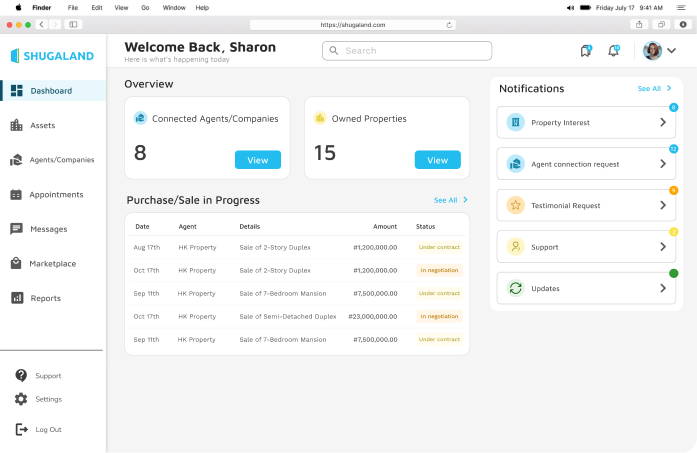Open the user profile dropdown arrow
The height and width of the screenshot is (453, 697).
pyautogui.click(x=672, y=51)
